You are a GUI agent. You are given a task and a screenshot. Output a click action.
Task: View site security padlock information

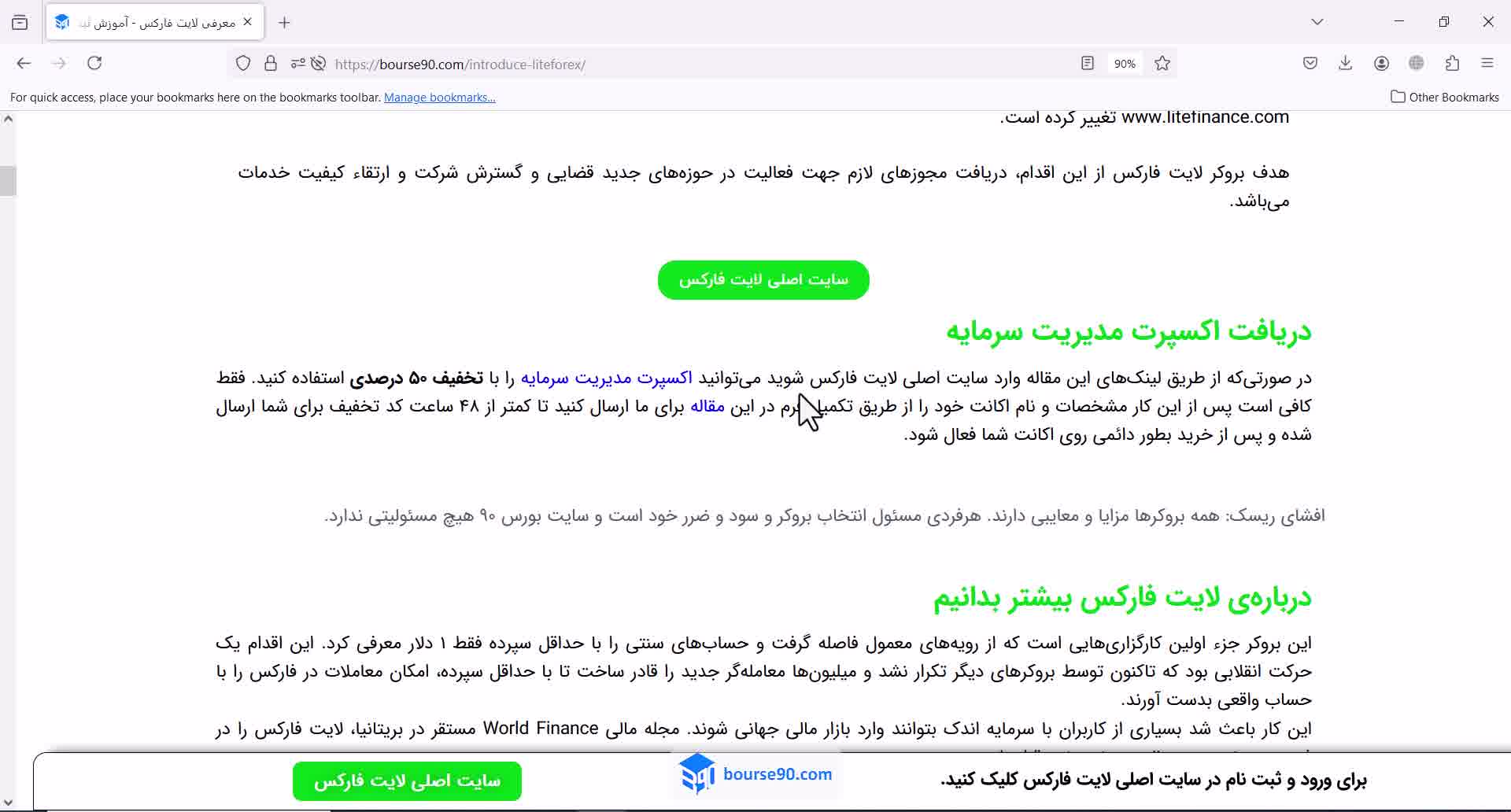pyautogui.click(x=271, y=64)
